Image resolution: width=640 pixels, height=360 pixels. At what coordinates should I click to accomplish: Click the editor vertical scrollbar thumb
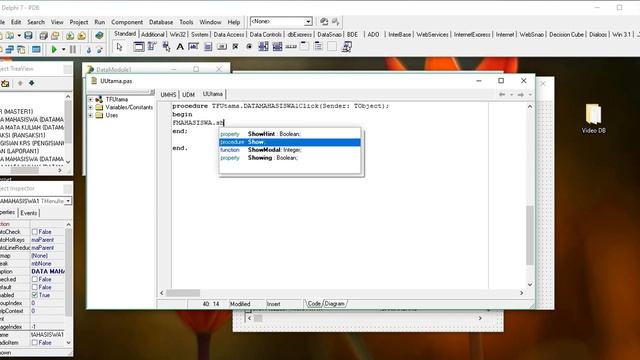[x=529, y=235]
